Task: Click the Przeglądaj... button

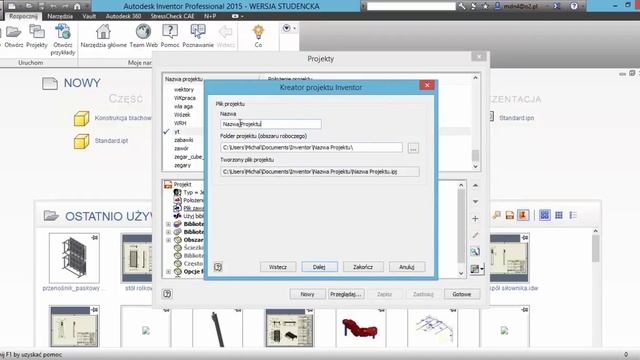Action: coord(346,294)
